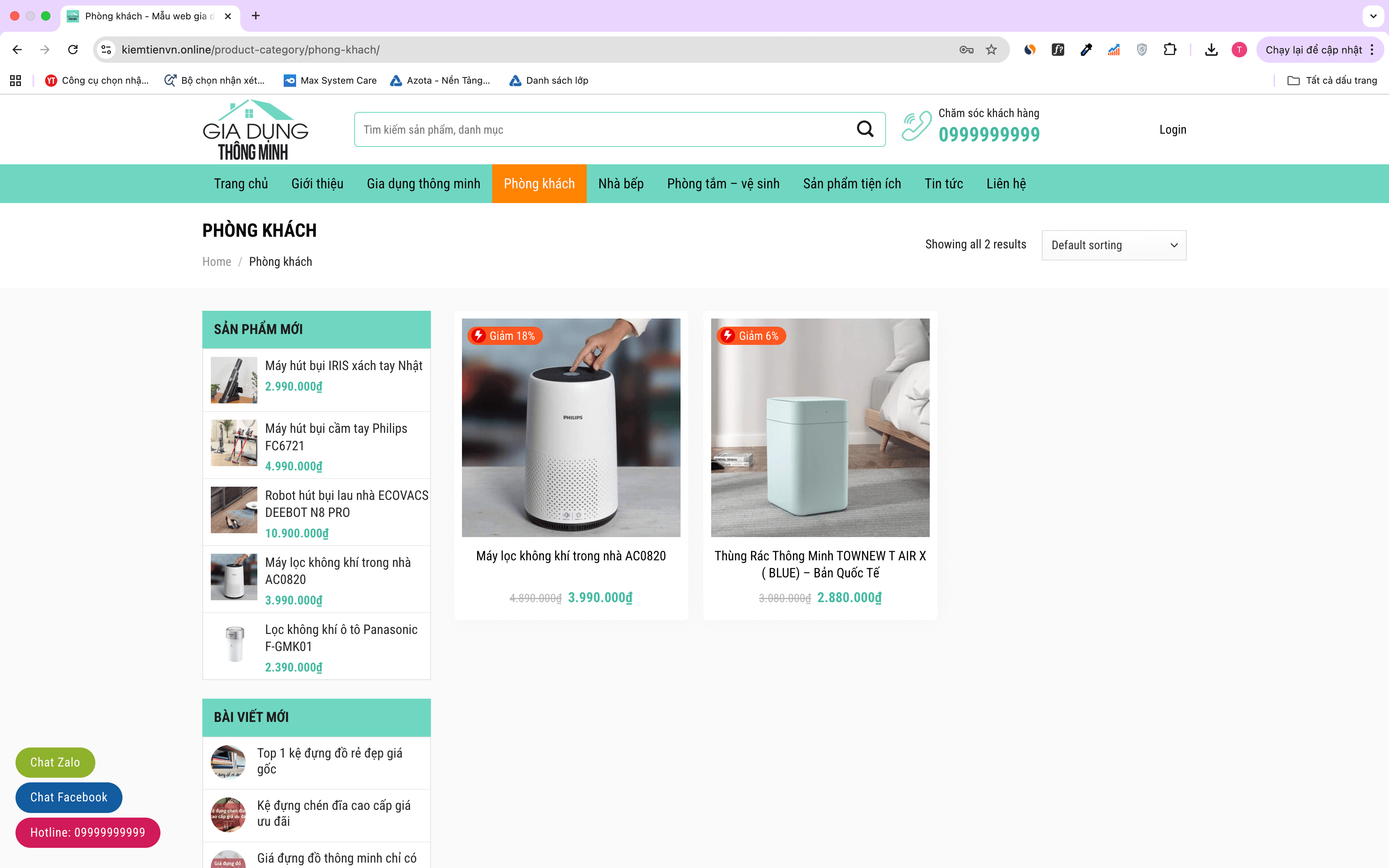This screenshot has width=1389, height=868.
Task: Click the eyedropper extension icon
Action: [1086, 50]
